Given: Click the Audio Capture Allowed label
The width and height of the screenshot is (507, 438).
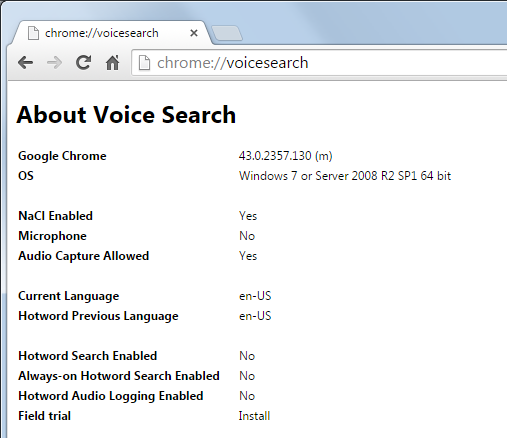Looking at the screenshot, I should (x=84, y=256).
